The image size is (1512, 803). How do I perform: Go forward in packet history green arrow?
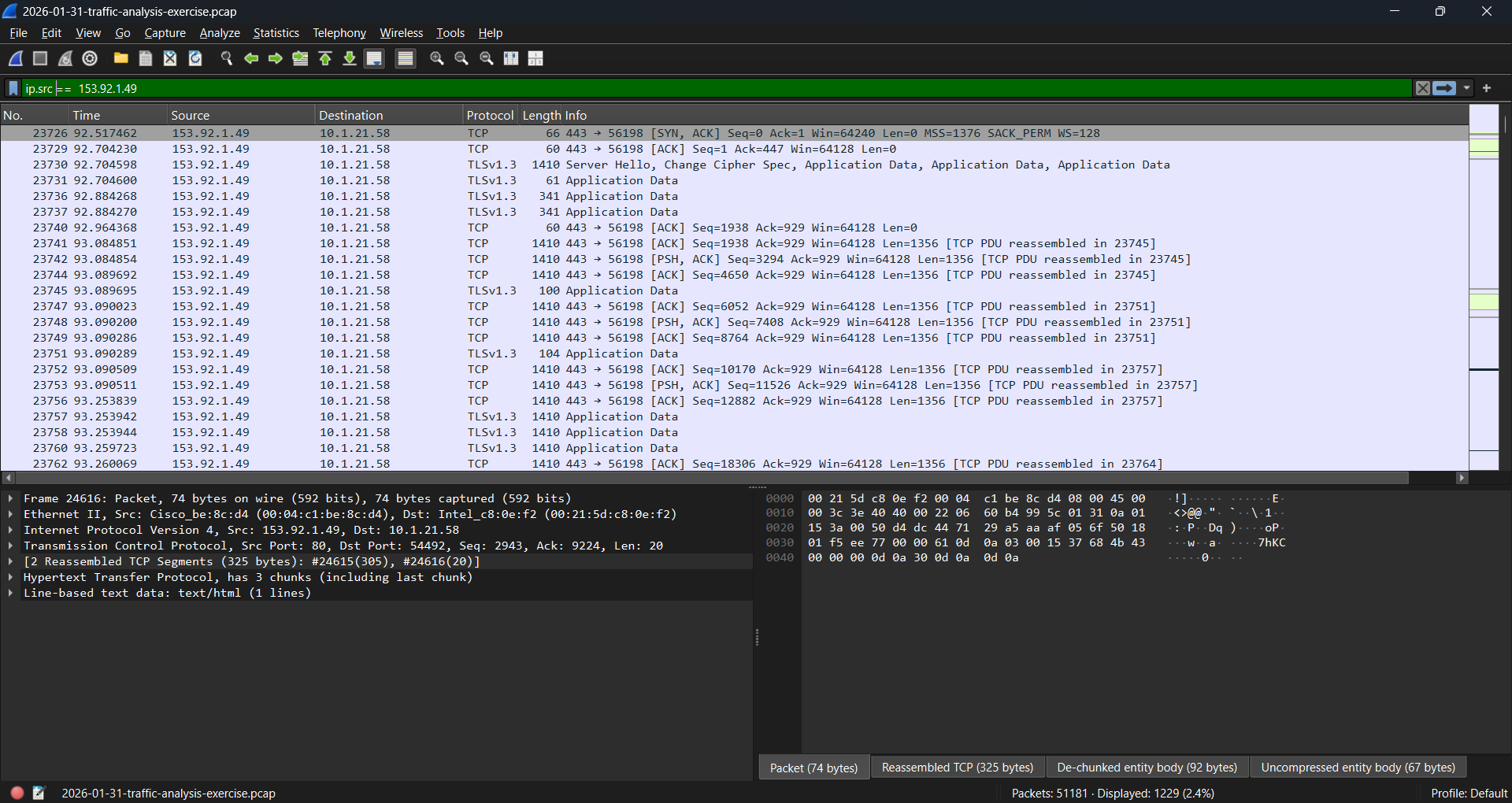coord(276,58)
